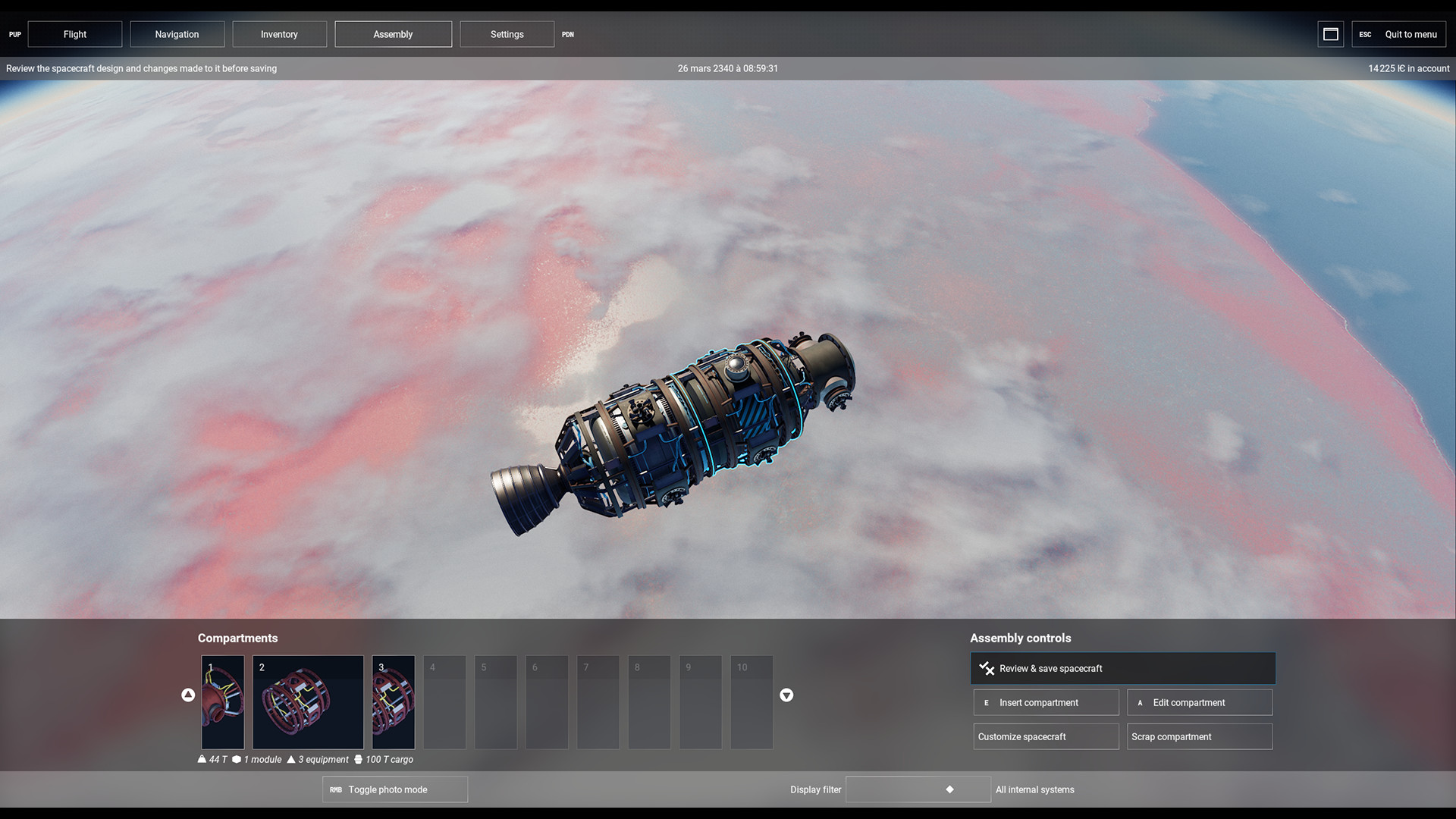The width and height of the screenshot is (1456, 819).
Task: Open the Inventory tab
Action: [x=279, y=34]
